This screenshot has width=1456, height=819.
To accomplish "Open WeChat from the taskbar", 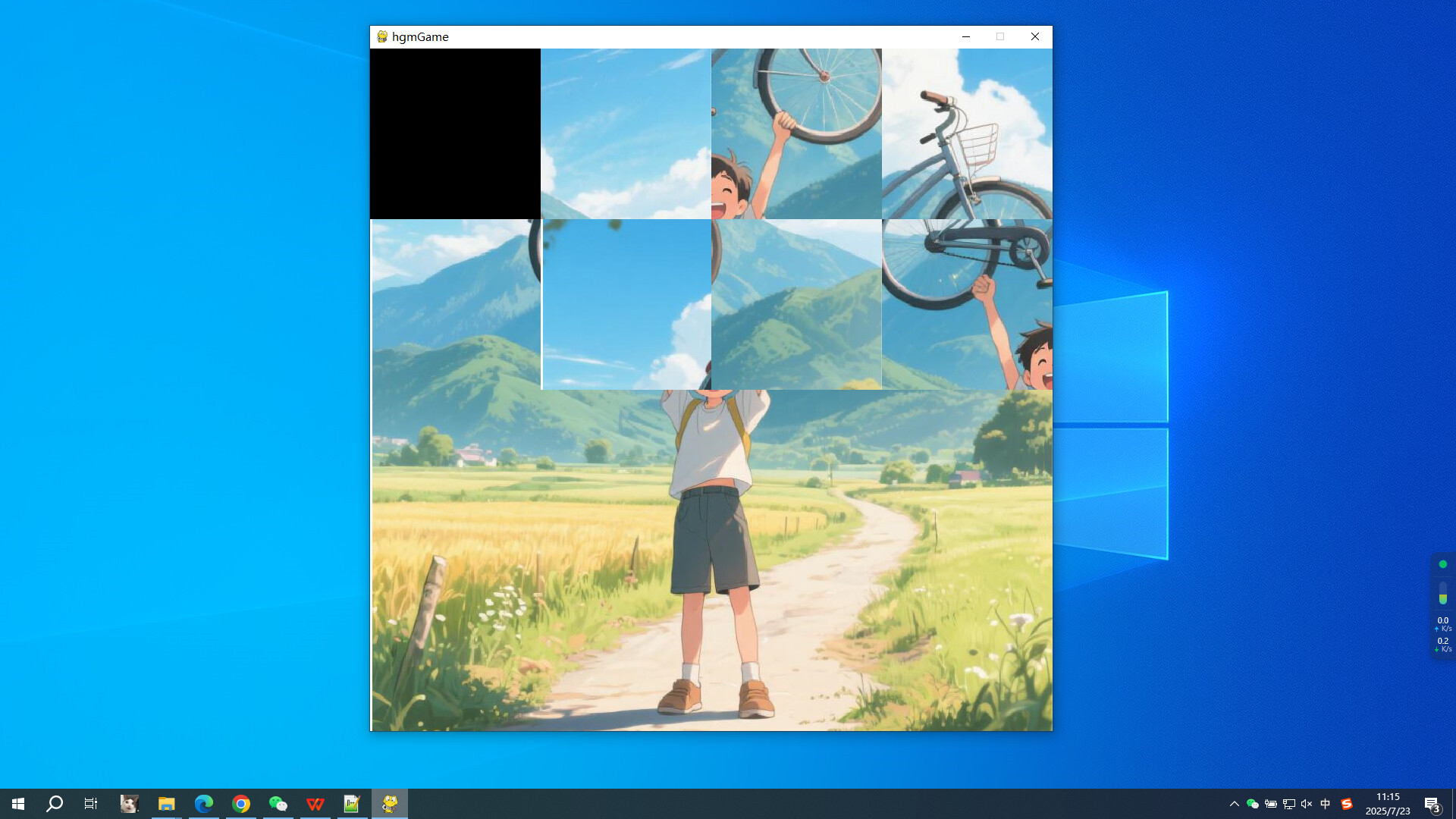I will (278, 803).
